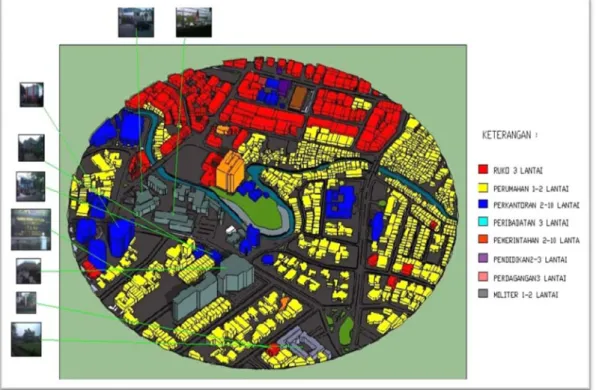Select the yellow PERUMAHAN 1-2 LANTAI swatch
Screen dimensions: 596x390
(x=483, y=187)
